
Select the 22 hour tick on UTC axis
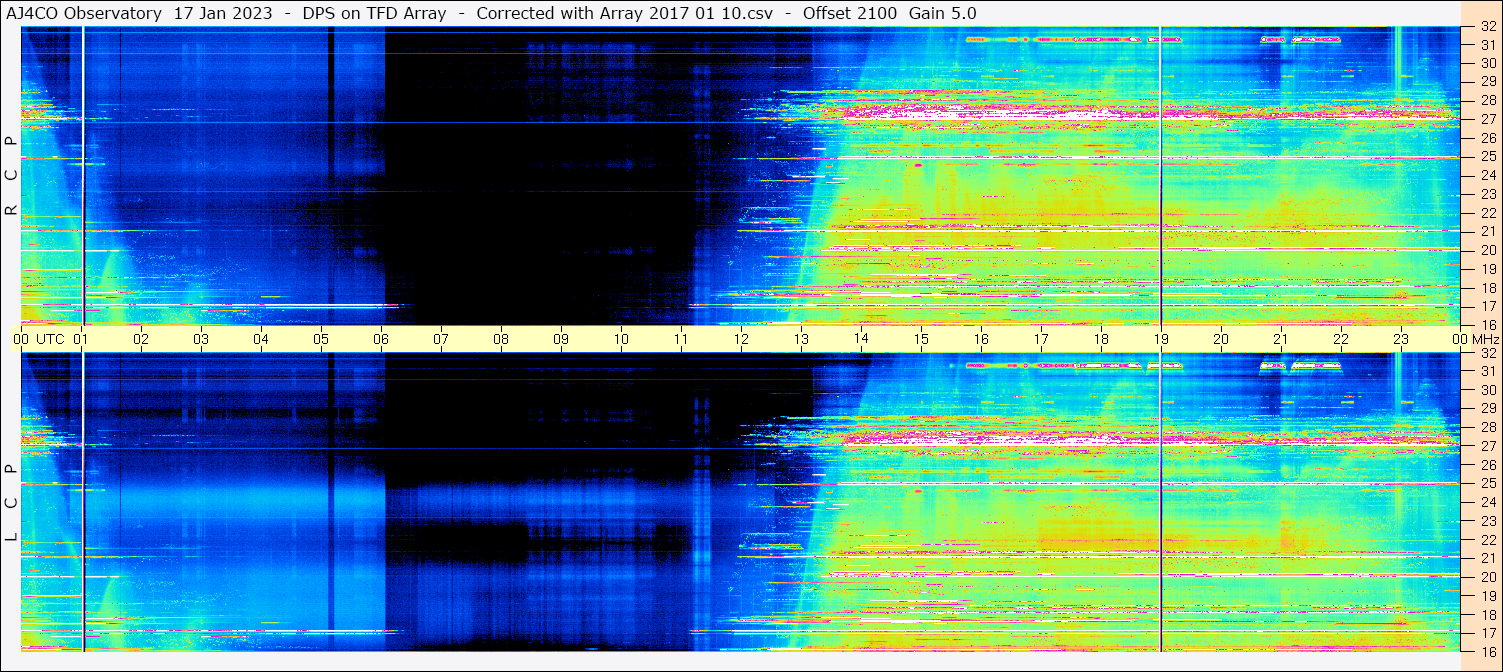point(1341,339)
